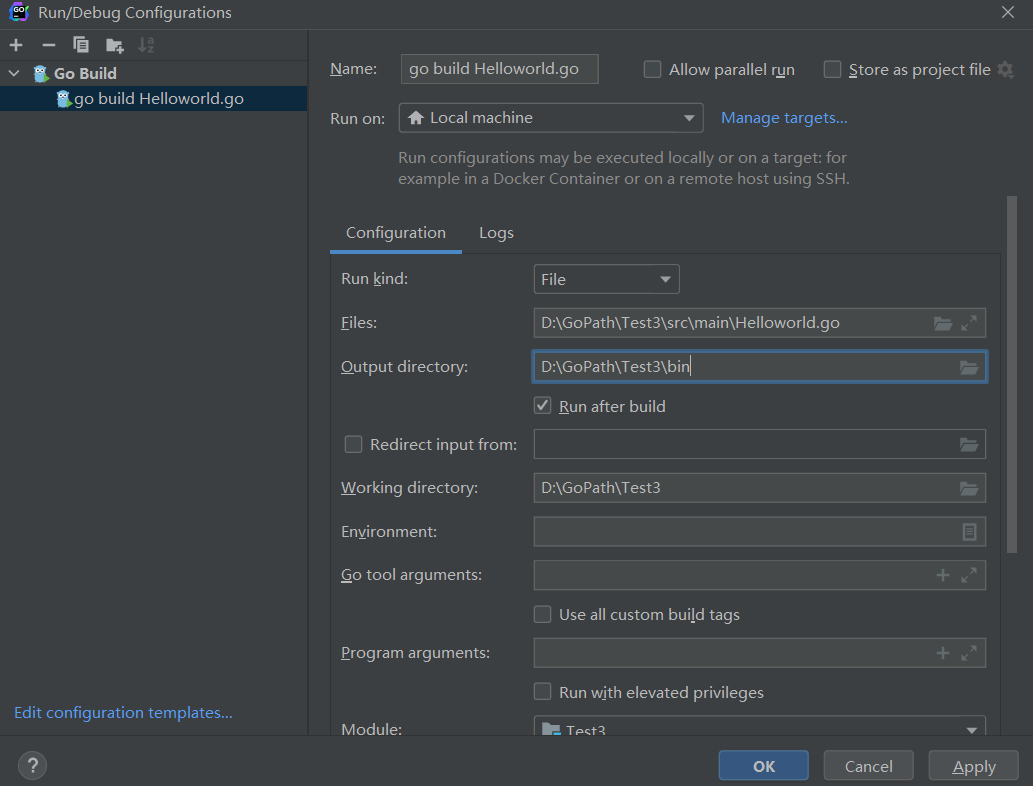This screenshot has height=786, width=1033.
Task: Click the browse folder icon in the Files field
Action: 942,323
